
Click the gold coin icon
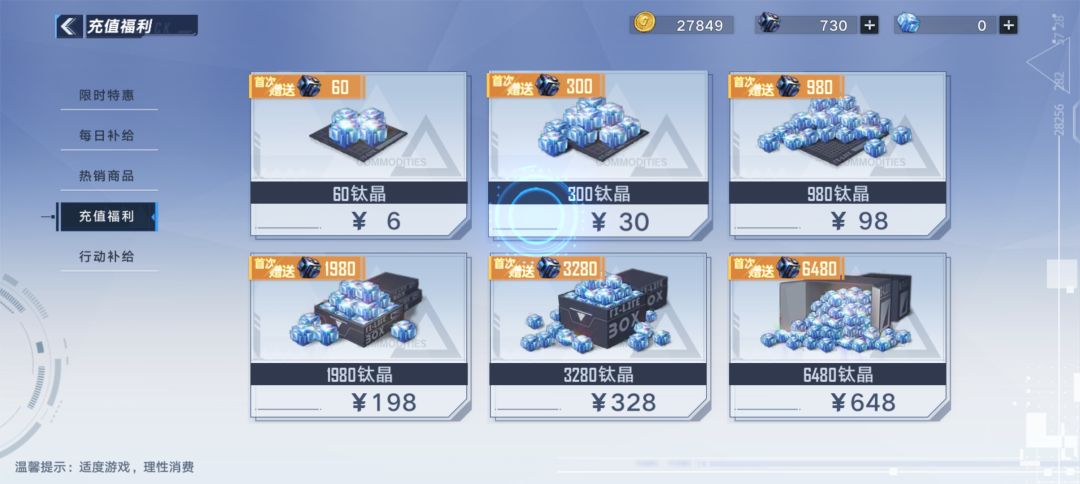(644, 24)
